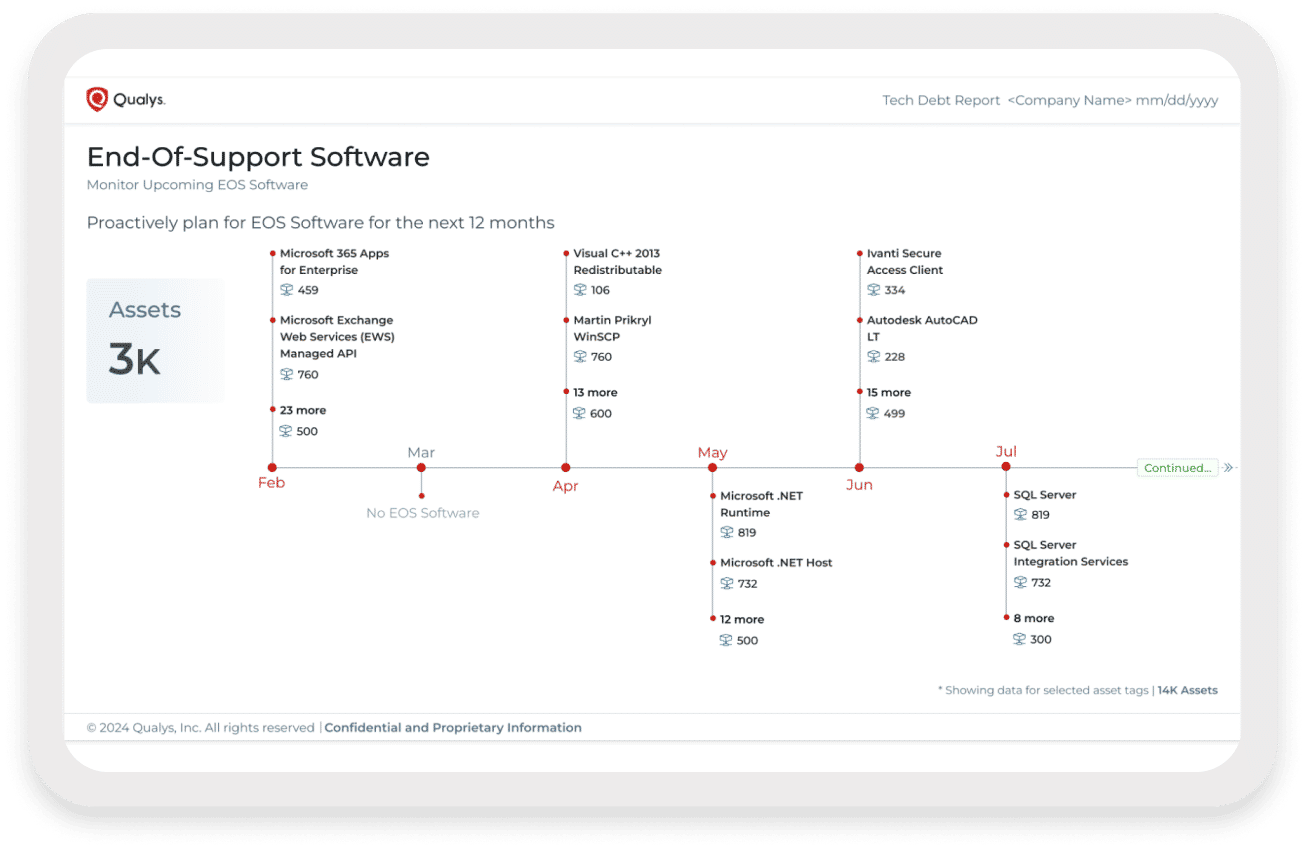Click Tech Debt Report header text
Viewport: 1305px width, 849px height.
coord(941,100)
